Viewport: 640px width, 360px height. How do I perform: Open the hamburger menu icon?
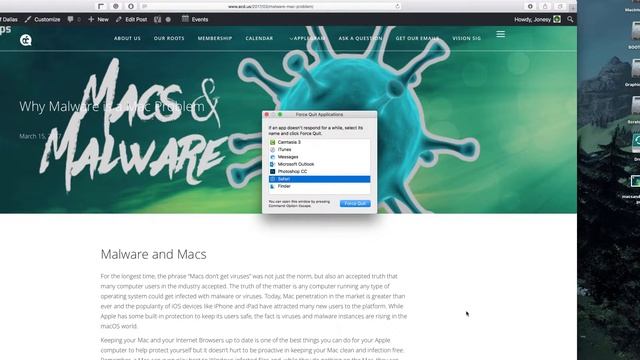click(x=500, y=34)
